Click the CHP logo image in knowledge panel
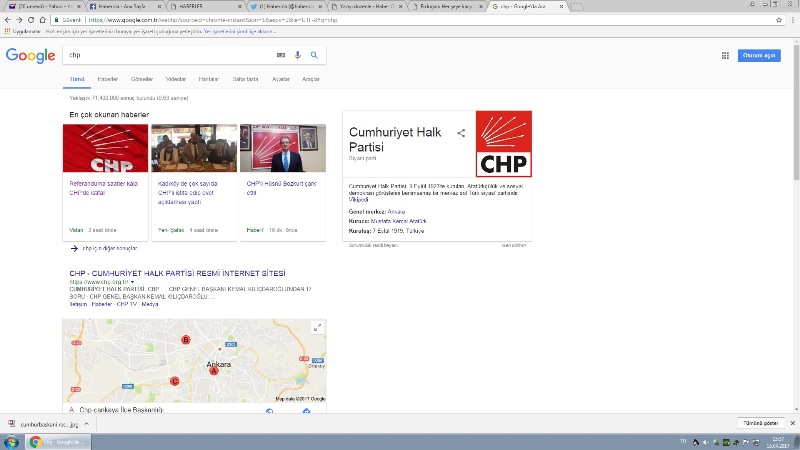 (x=504, y=144)
